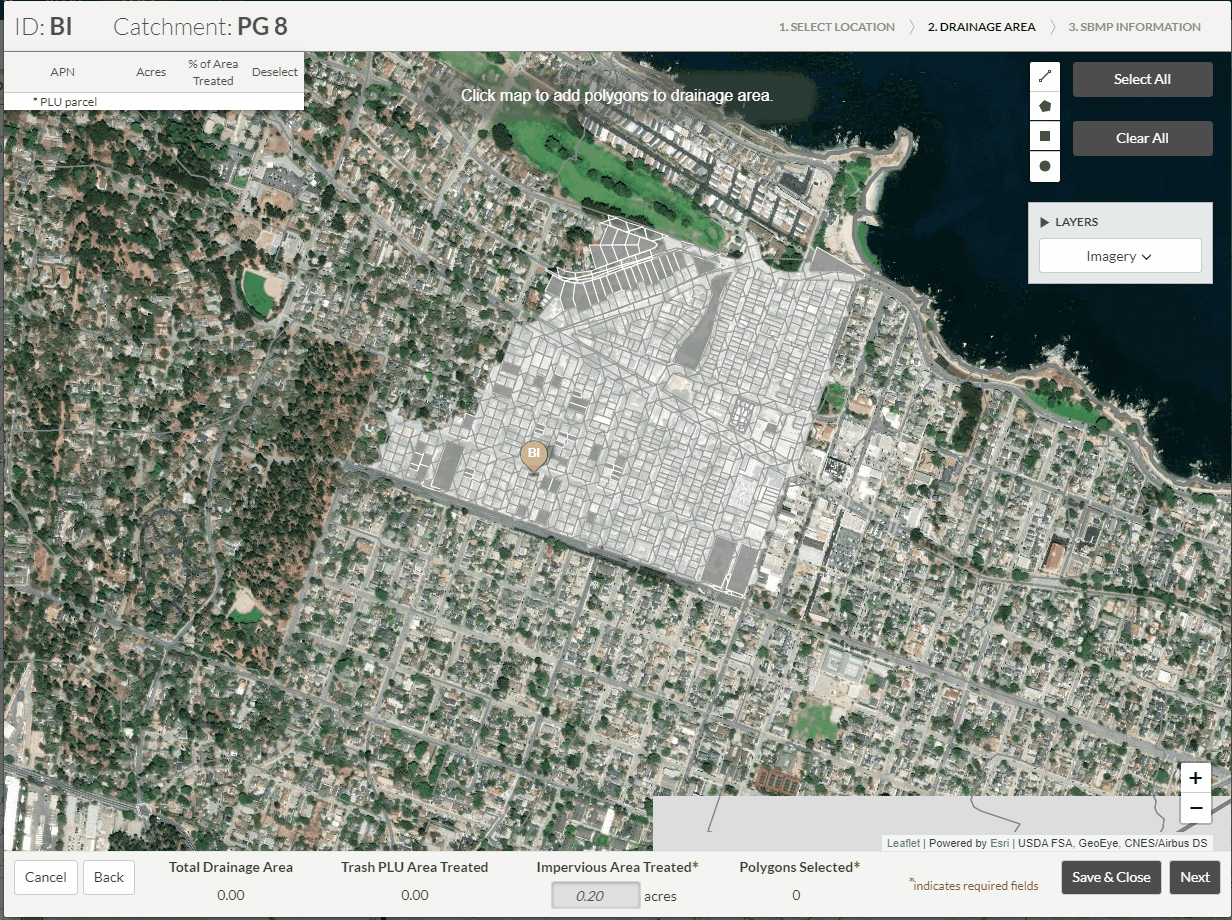1232x920 pixels.
Task: Click the Cancel button
Action: [45, 877]
